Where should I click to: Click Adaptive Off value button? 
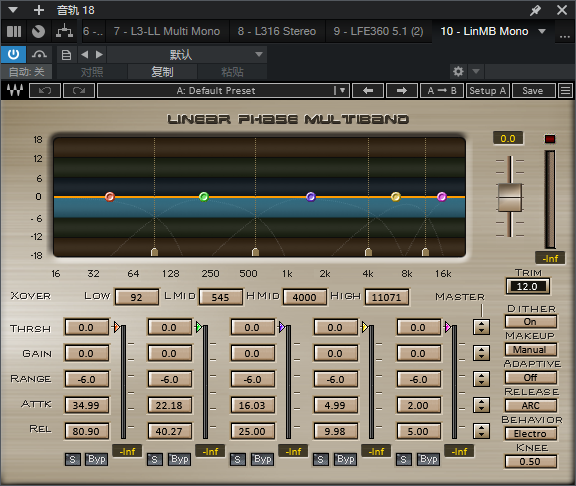[x=530, y=377]
